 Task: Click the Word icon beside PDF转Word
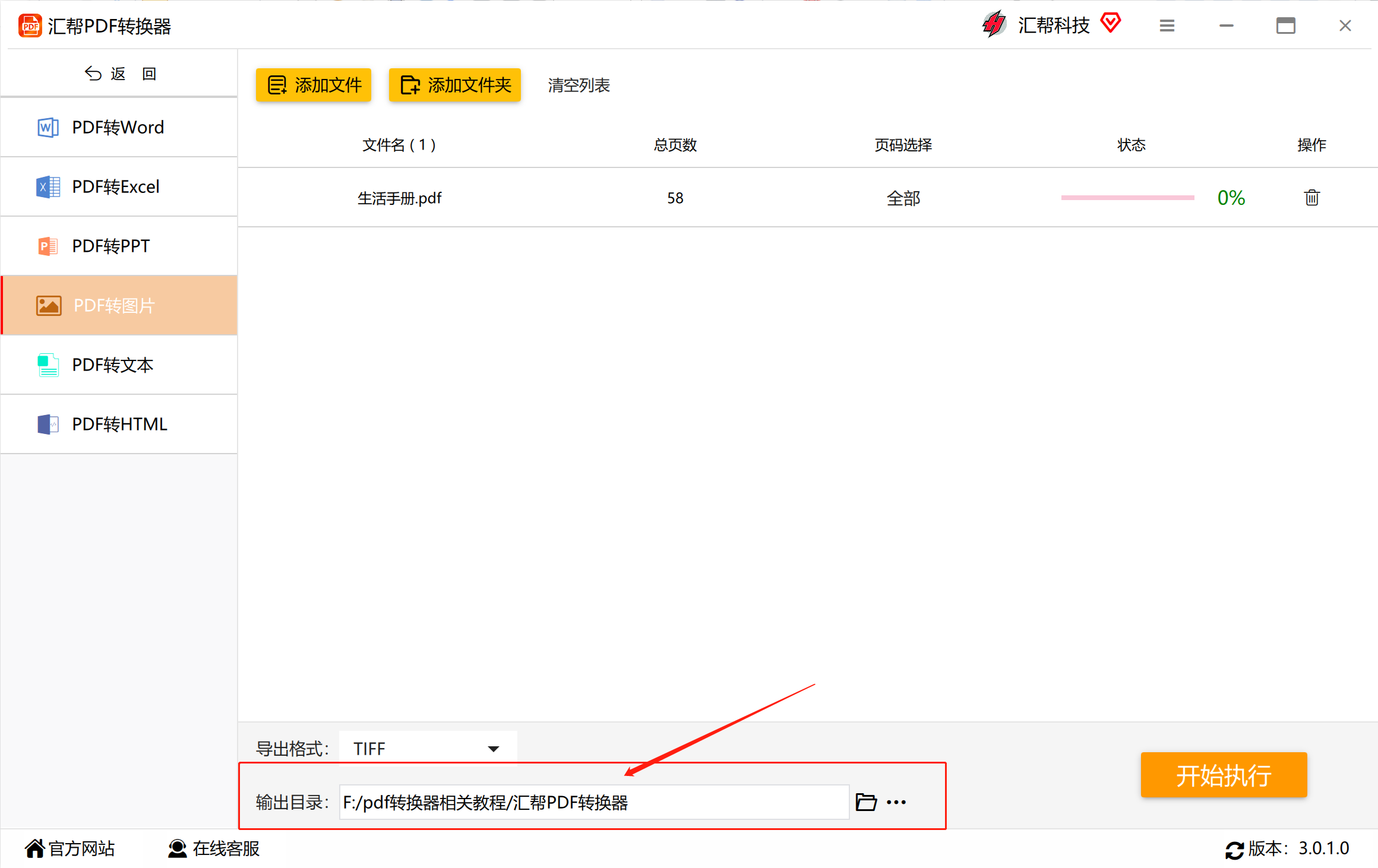48,127
